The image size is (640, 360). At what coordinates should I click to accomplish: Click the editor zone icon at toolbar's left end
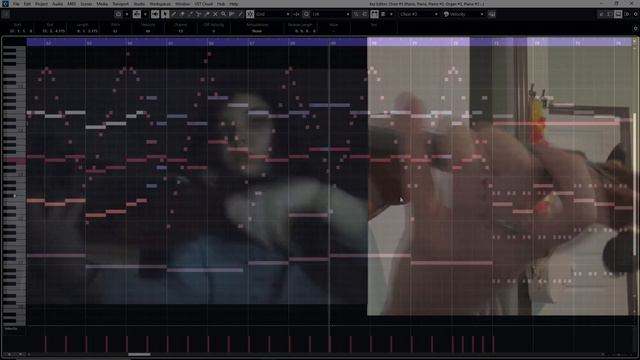[6, 14]
